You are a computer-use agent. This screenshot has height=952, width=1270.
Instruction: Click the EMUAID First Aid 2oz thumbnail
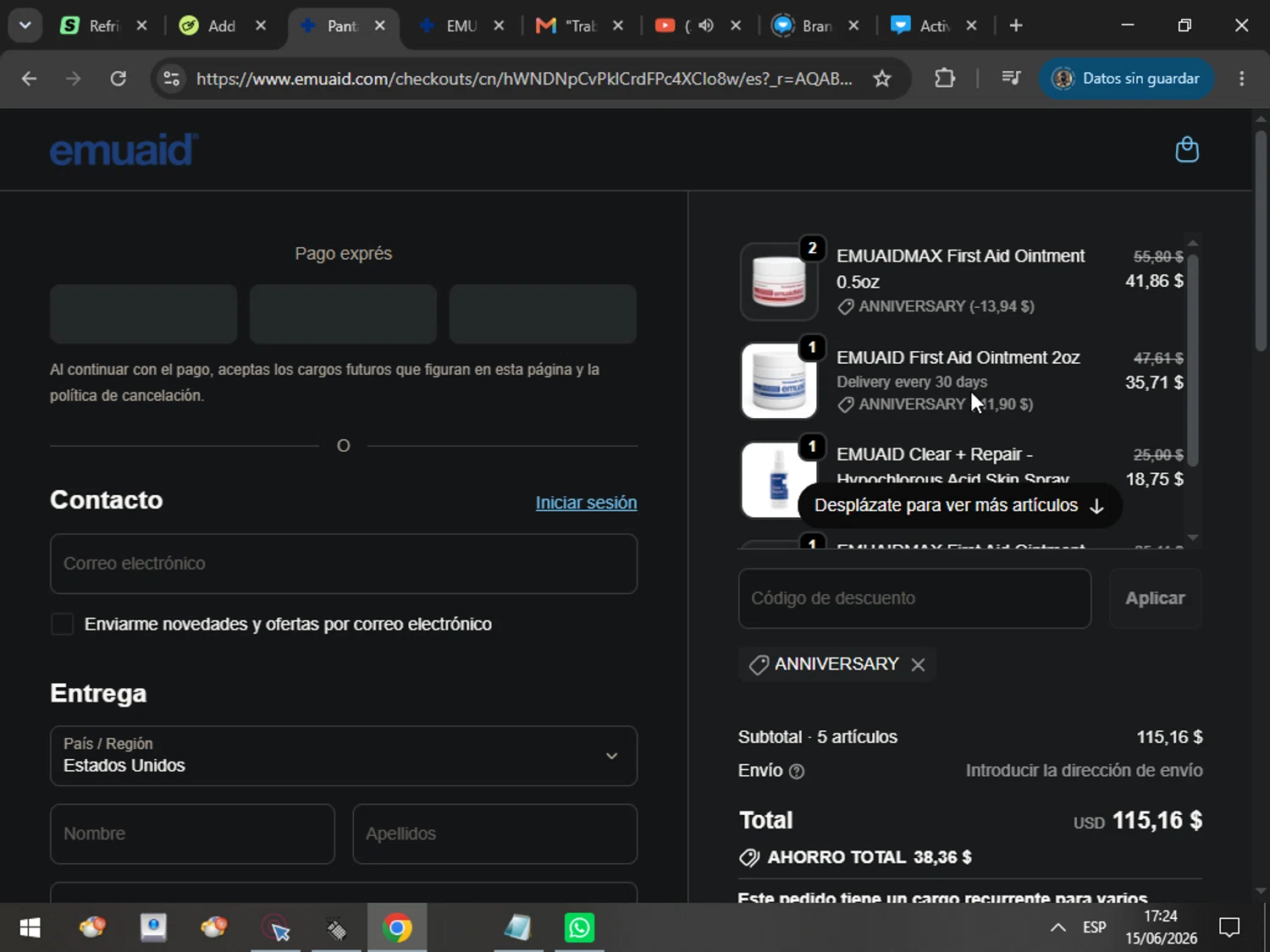pos(779,381)
